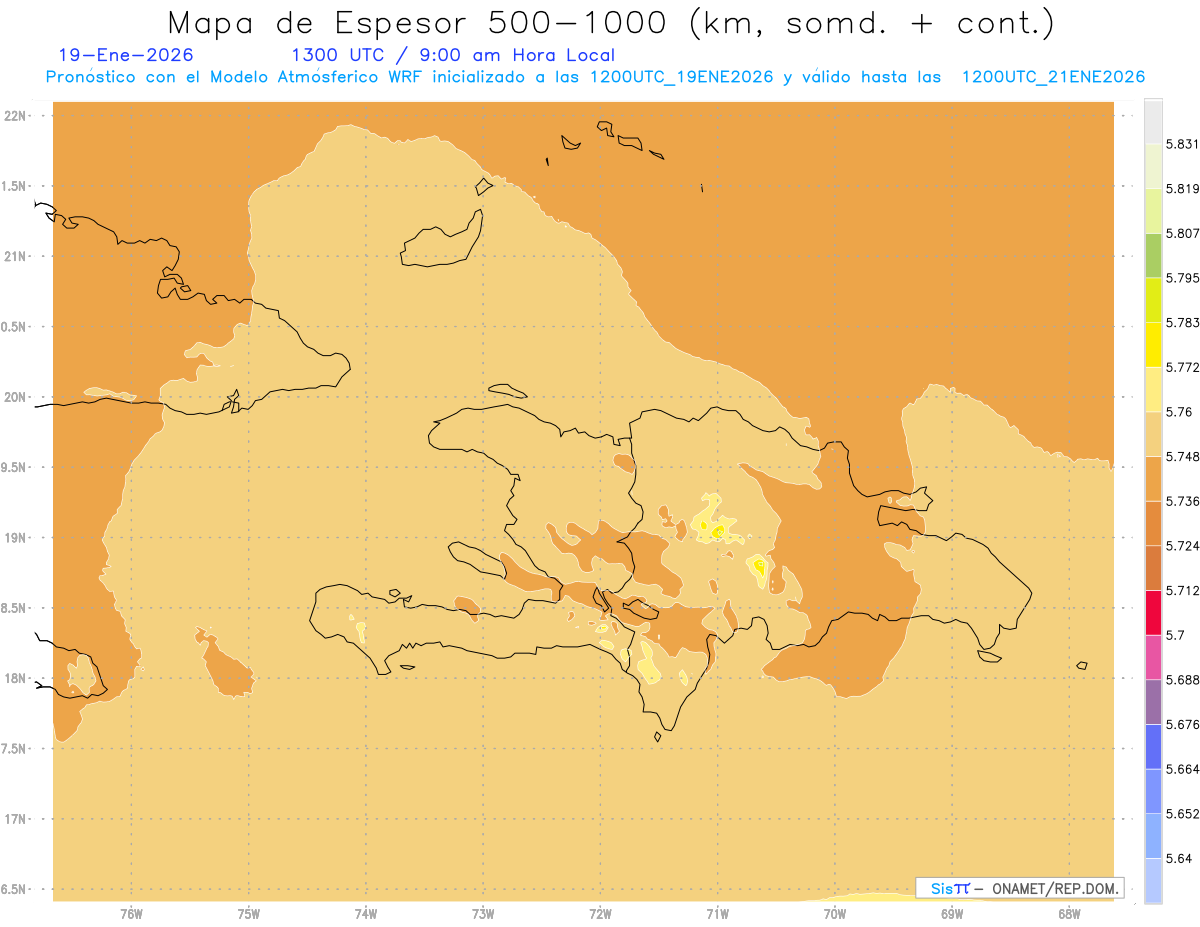Click the '22N' latitude label

click(x=15, y=115)
